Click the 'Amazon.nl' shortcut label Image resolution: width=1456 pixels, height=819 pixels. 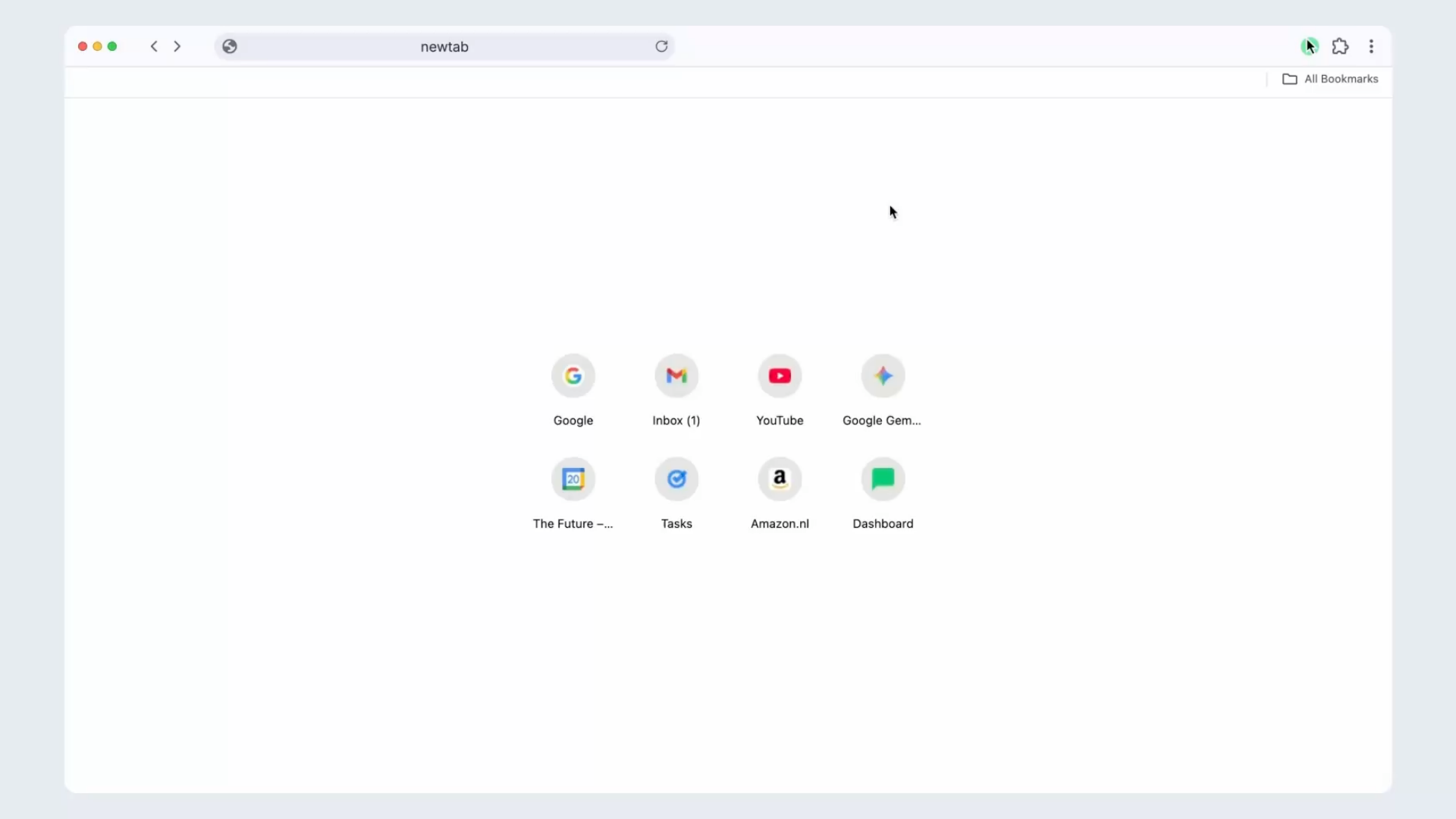pos(780,524)
